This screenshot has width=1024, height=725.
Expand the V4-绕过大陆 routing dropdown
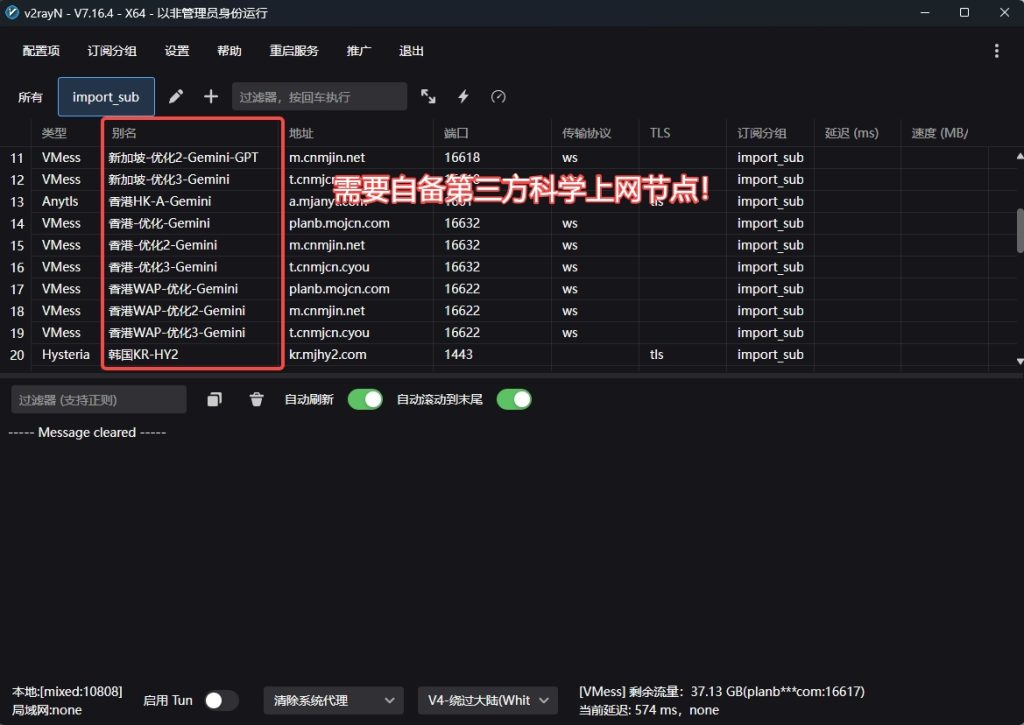point(487,701)
